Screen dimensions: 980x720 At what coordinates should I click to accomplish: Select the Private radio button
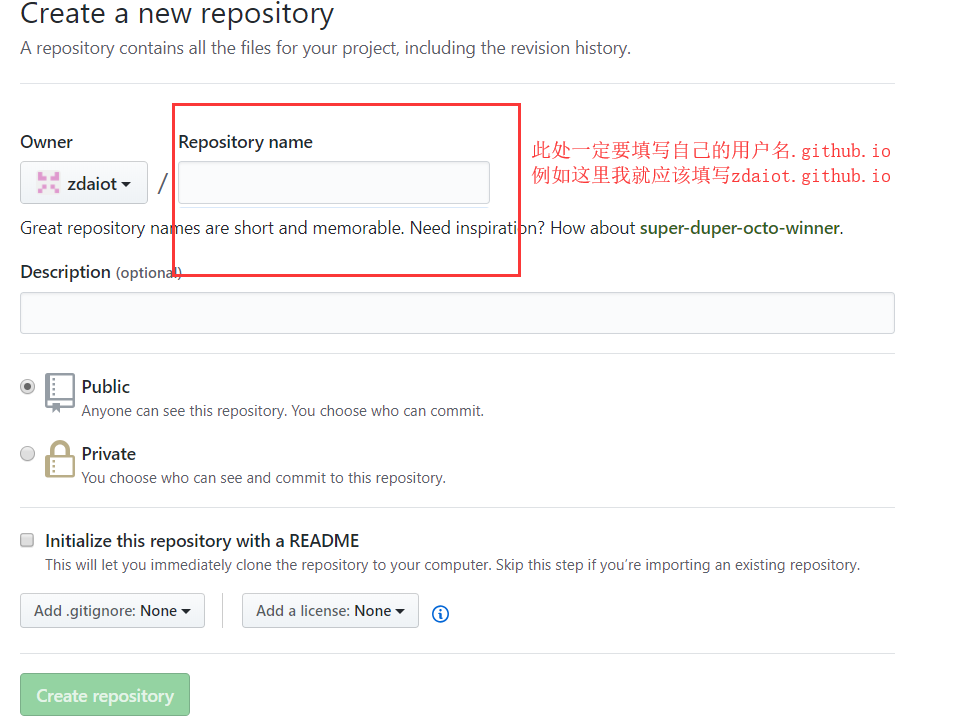pyautogui.click(x=28, y=454)
